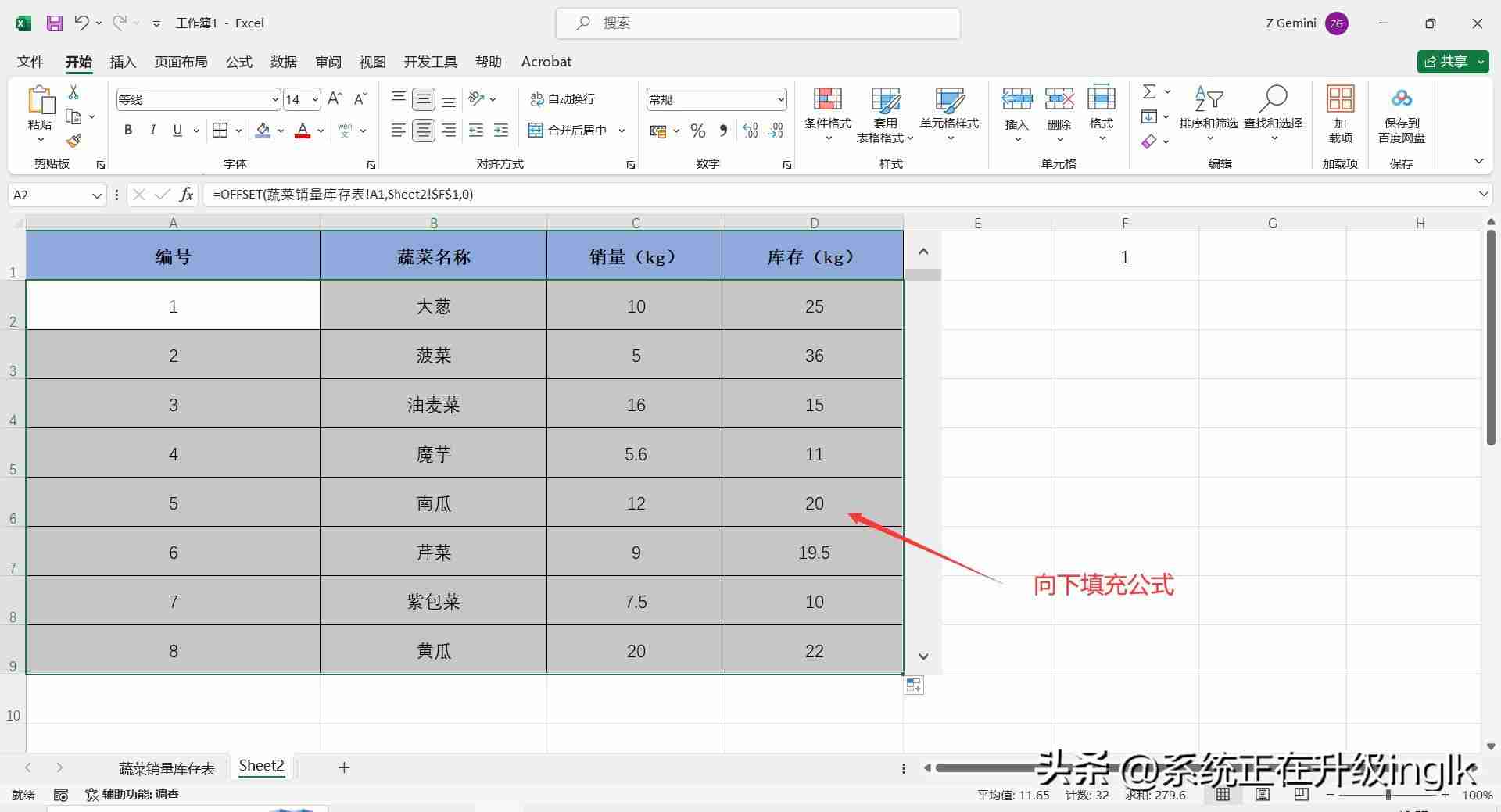Open the number format 常规 dropdown
The image size is (1501, 812).
click(781, 98)
